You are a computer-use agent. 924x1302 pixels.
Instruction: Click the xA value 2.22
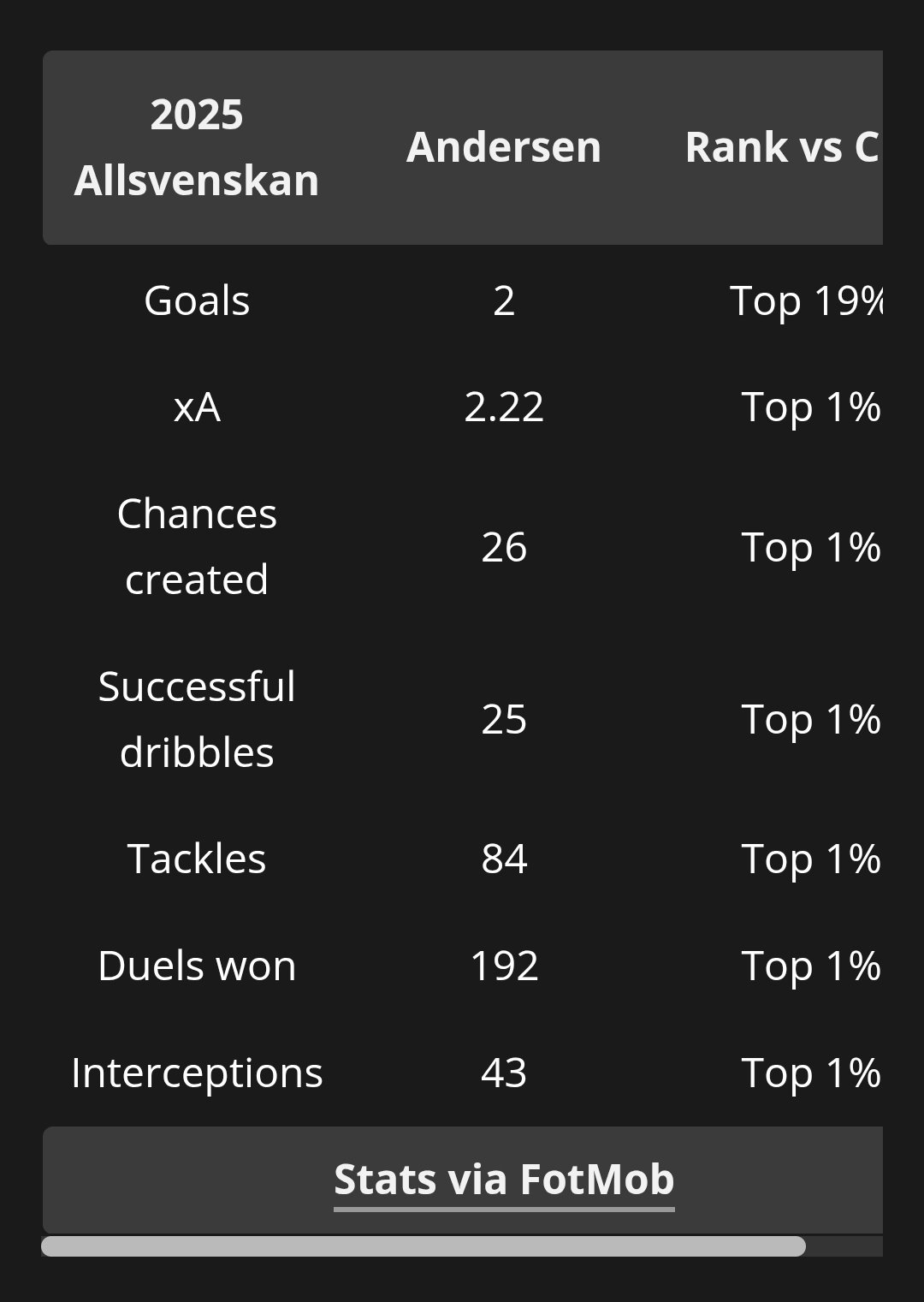(504, 407)
